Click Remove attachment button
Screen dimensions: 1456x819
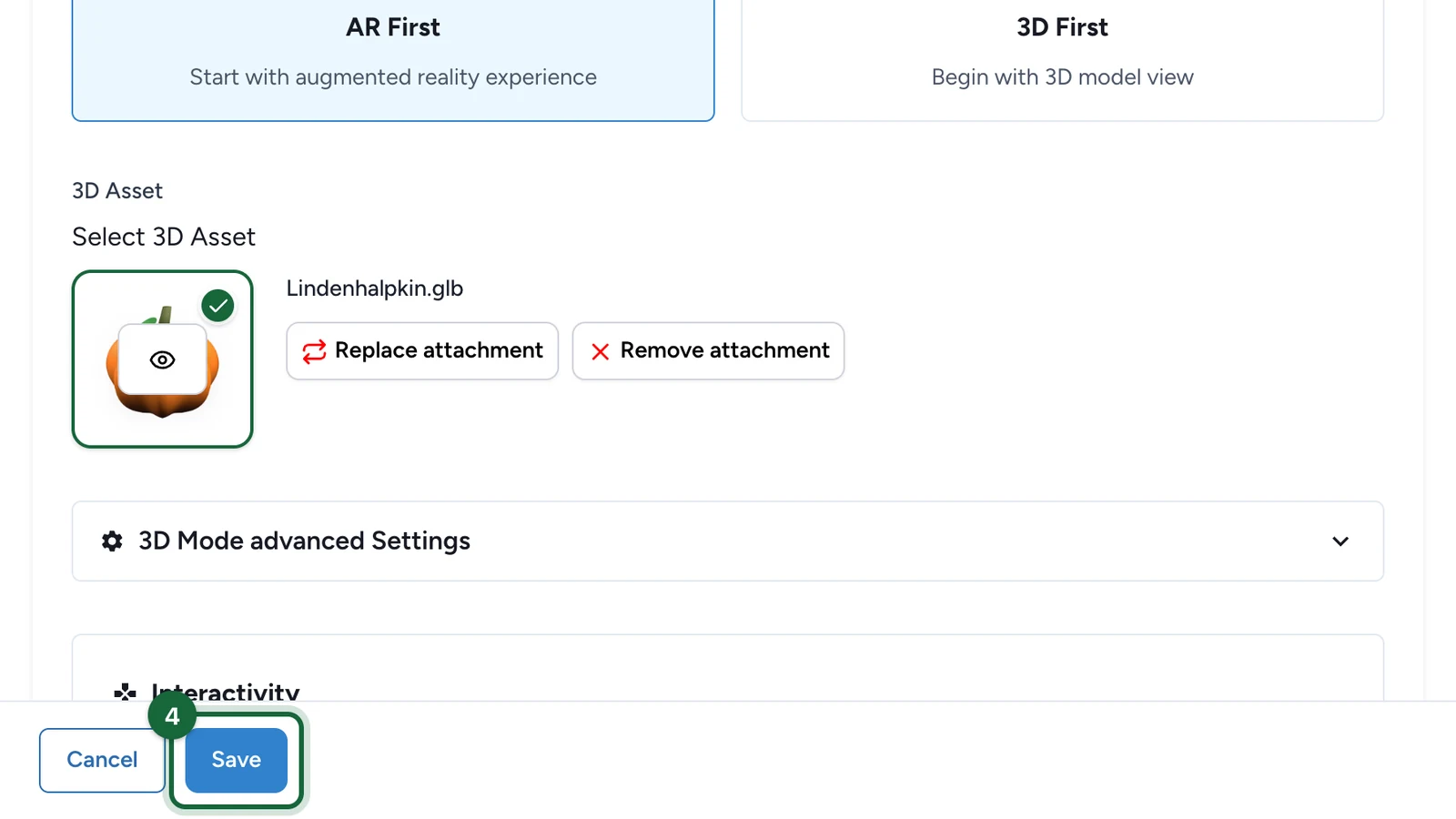pyautogui.click(x=708, y=350)
